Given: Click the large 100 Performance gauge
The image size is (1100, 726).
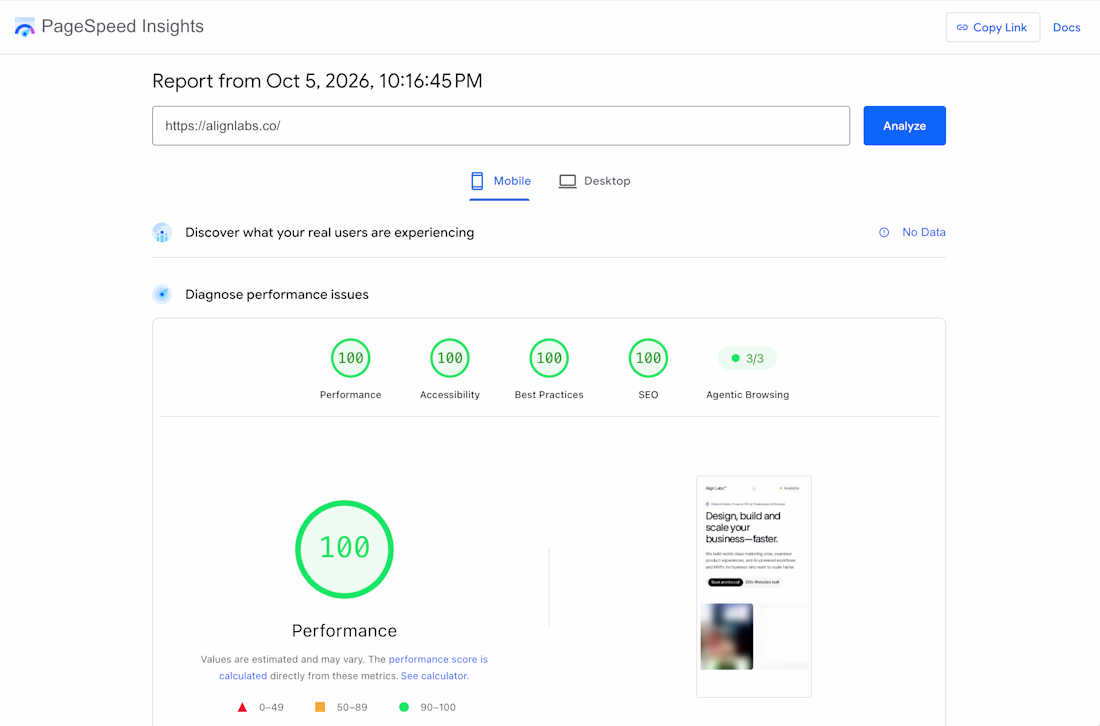Looking at the screenshot, I should [x=344, y=549].
